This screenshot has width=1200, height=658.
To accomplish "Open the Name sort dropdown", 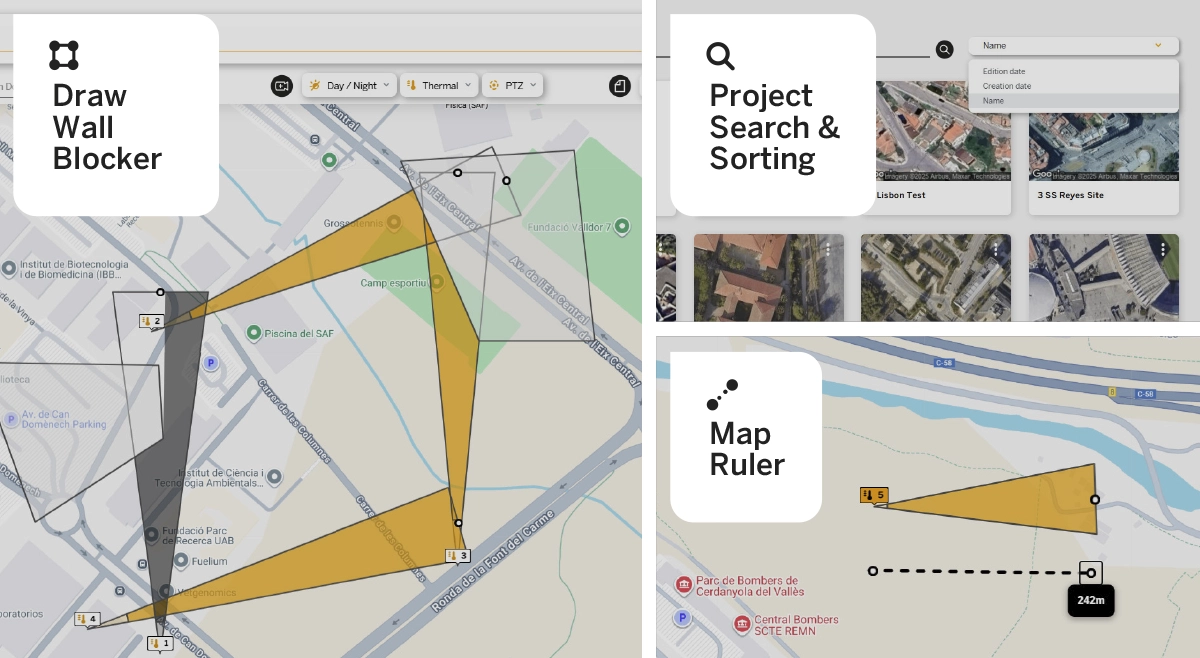I will 1070,46.
